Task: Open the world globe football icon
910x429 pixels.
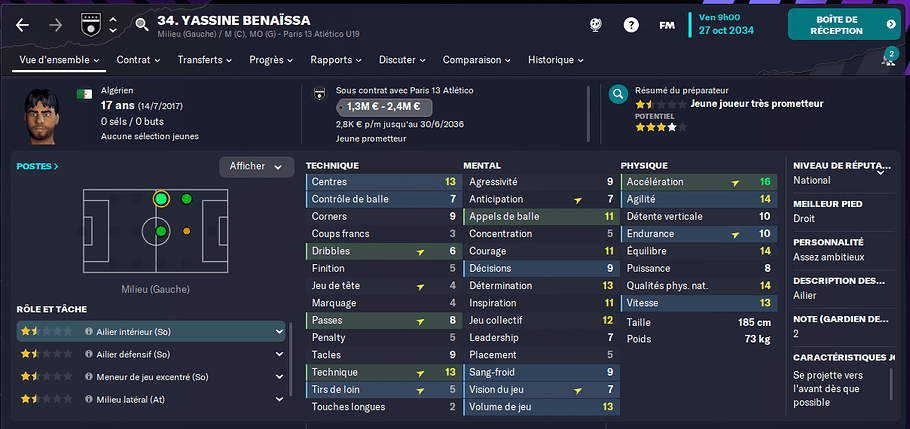Action: [596, 25]
